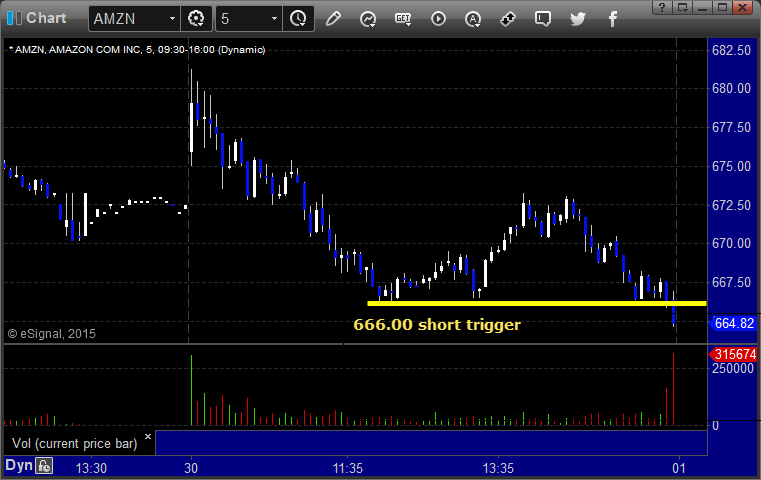
Task: Open the interval dropdown showing 5
Action: (274, 19)
